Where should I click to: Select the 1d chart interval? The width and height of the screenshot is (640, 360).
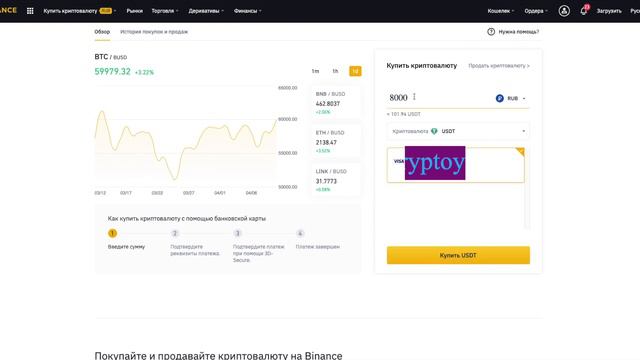tap(355, 71)
